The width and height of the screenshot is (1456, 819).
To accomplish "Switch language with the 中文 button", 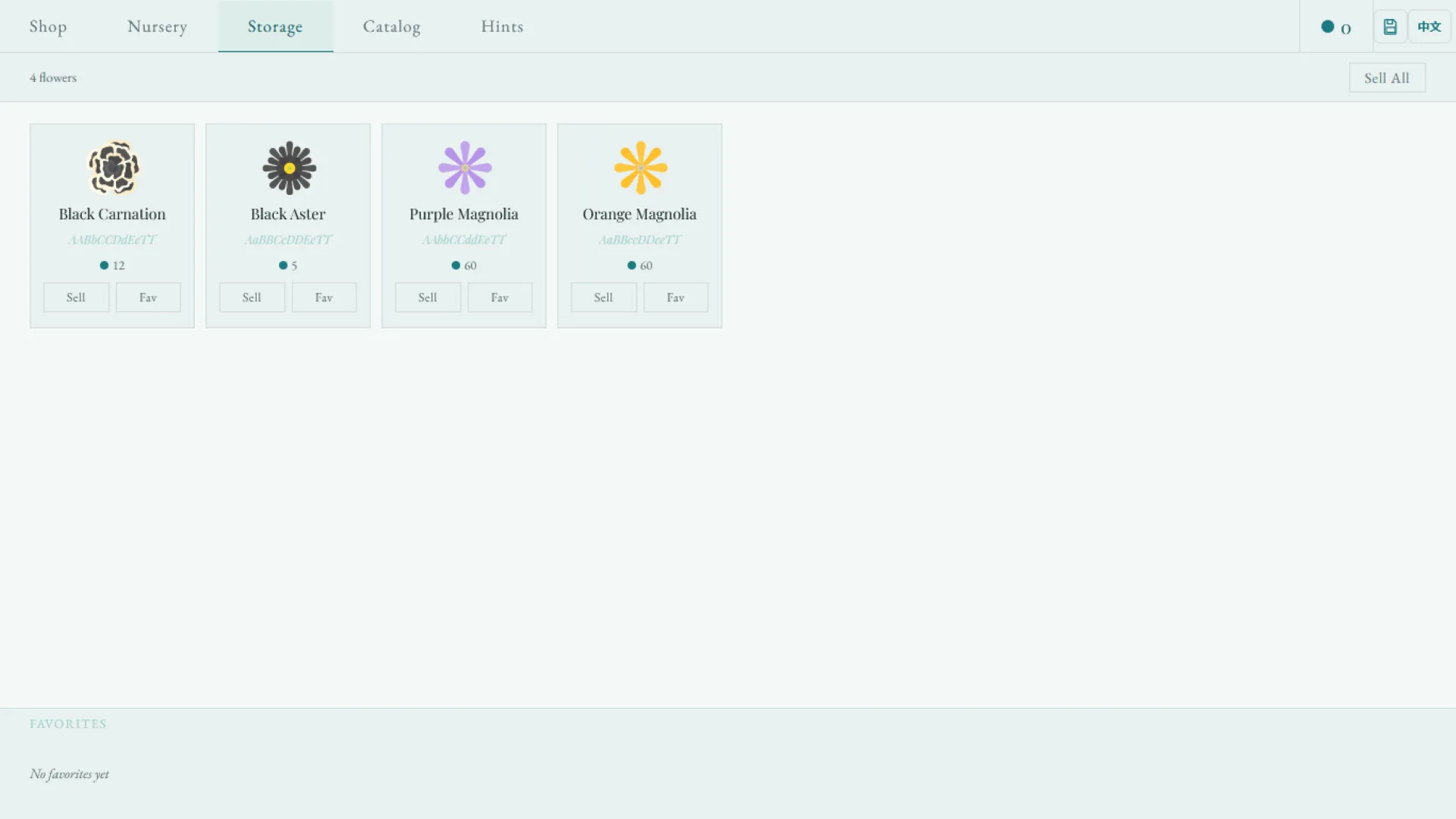I will point(1429,27).
